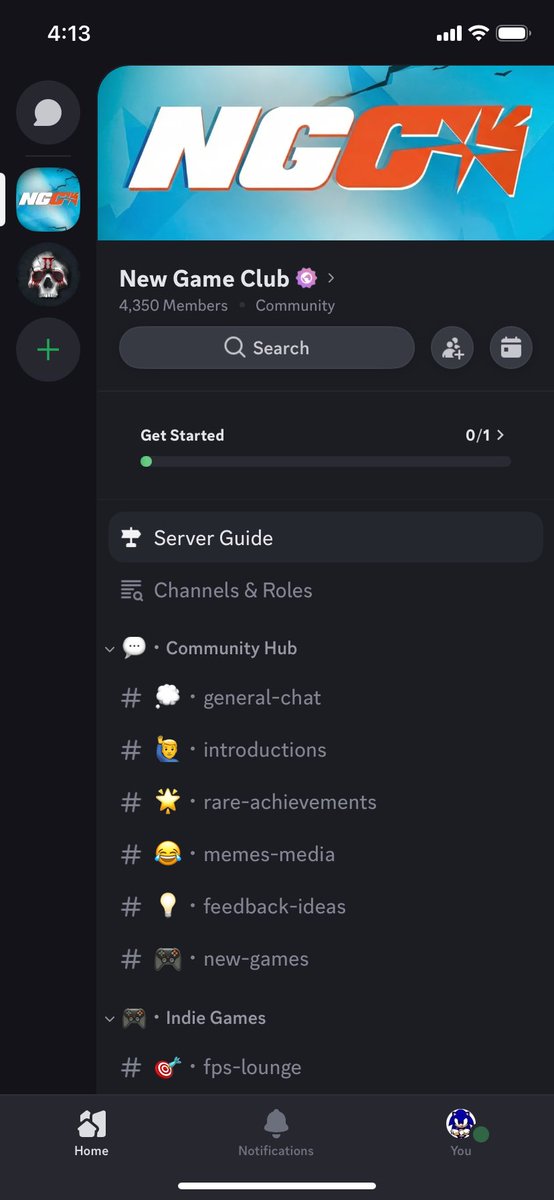Tap the New Game Club server name
Image resolution: width=554 pixels, height=1200 pixels.
click(204, 278)
